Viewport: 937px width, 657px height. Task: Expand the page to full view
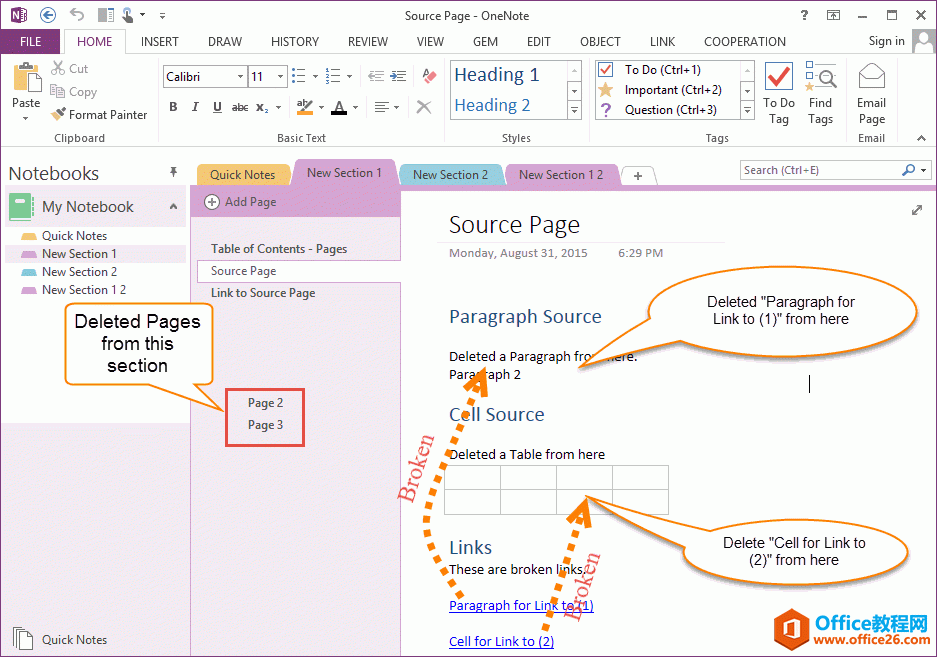click(917, 210)
